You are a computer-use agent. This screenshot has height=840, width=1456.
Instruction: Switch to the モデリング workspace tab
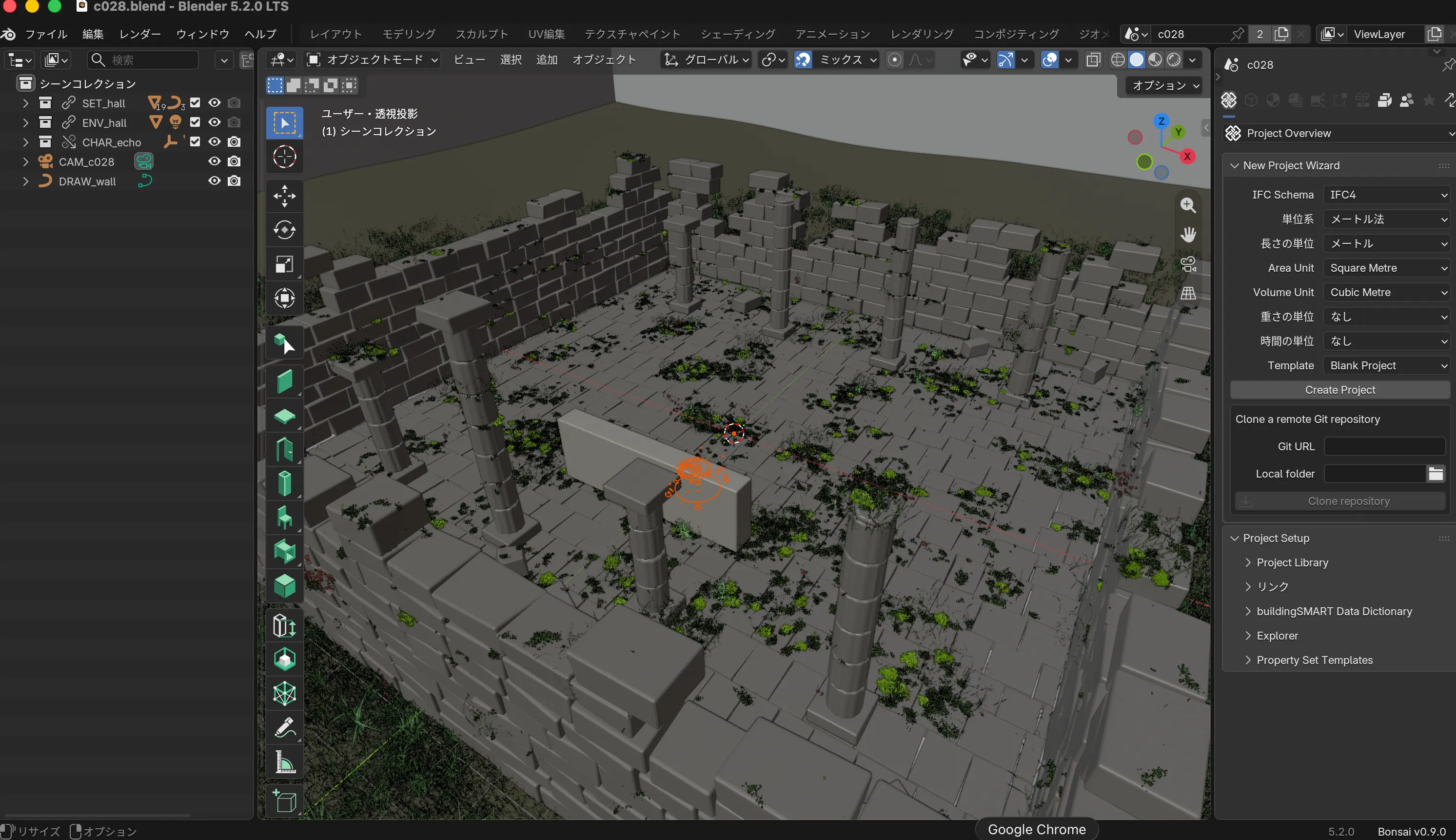pos(409,34)
